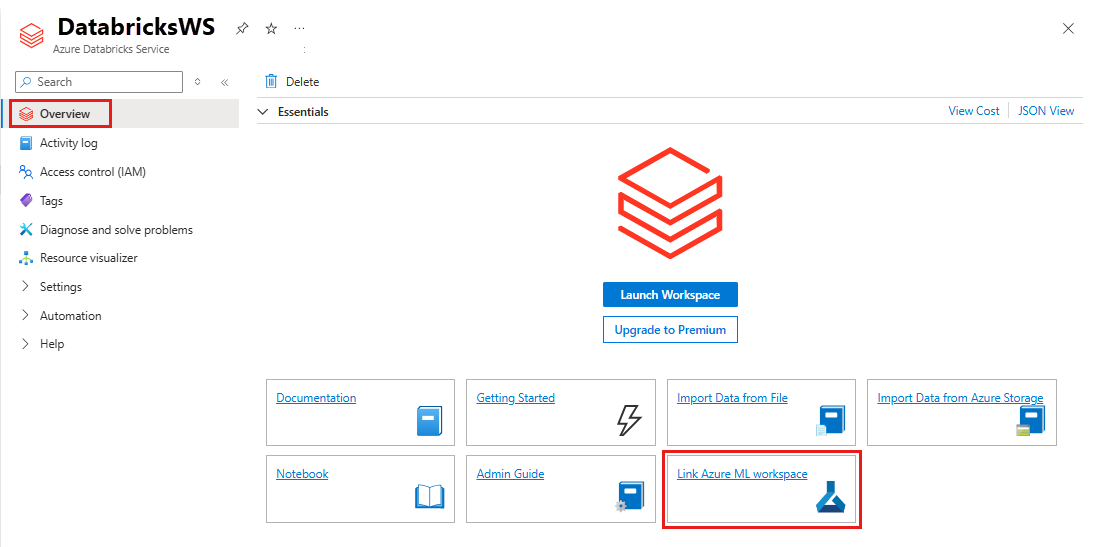
Task: Open the more options ellipsis in header
Action: [300, 28]
